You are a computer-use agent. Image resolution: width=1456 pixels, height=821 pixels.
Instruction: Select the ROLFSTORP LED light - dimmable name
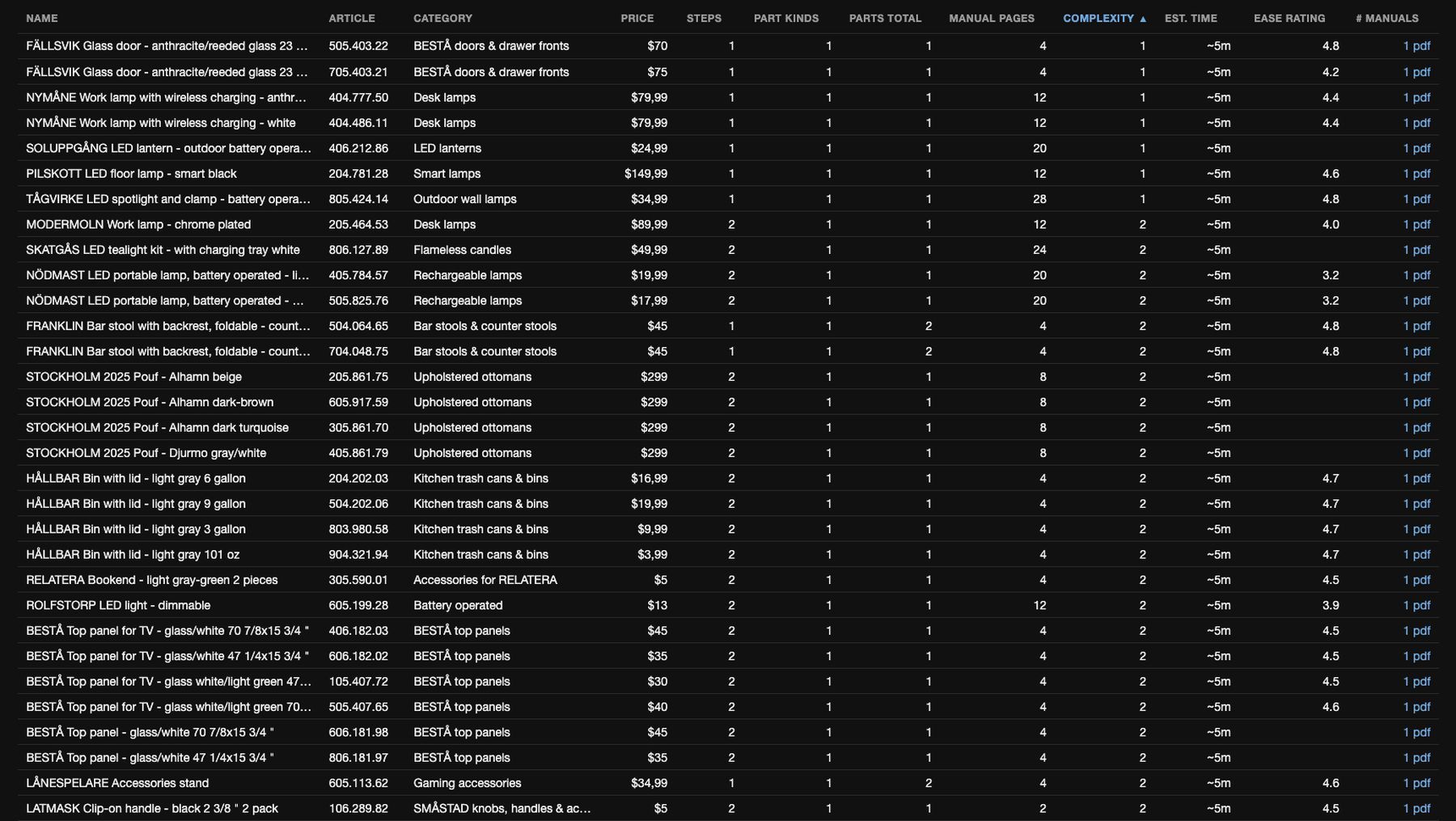(x=118, y=605)
